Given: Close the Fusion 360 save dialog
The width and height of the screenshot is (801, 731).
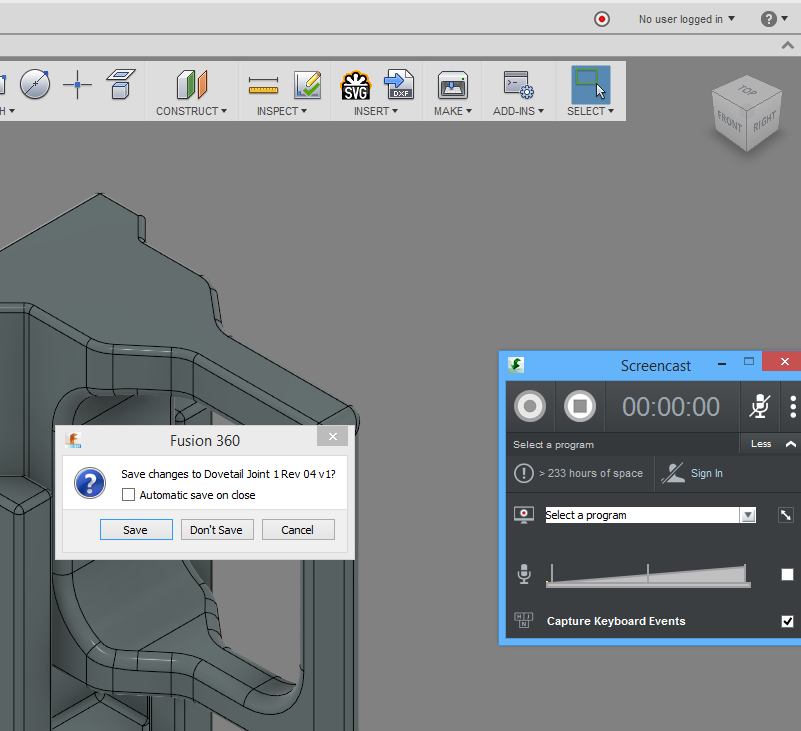Looking at the screenshot, I should (x=333, y=436).
